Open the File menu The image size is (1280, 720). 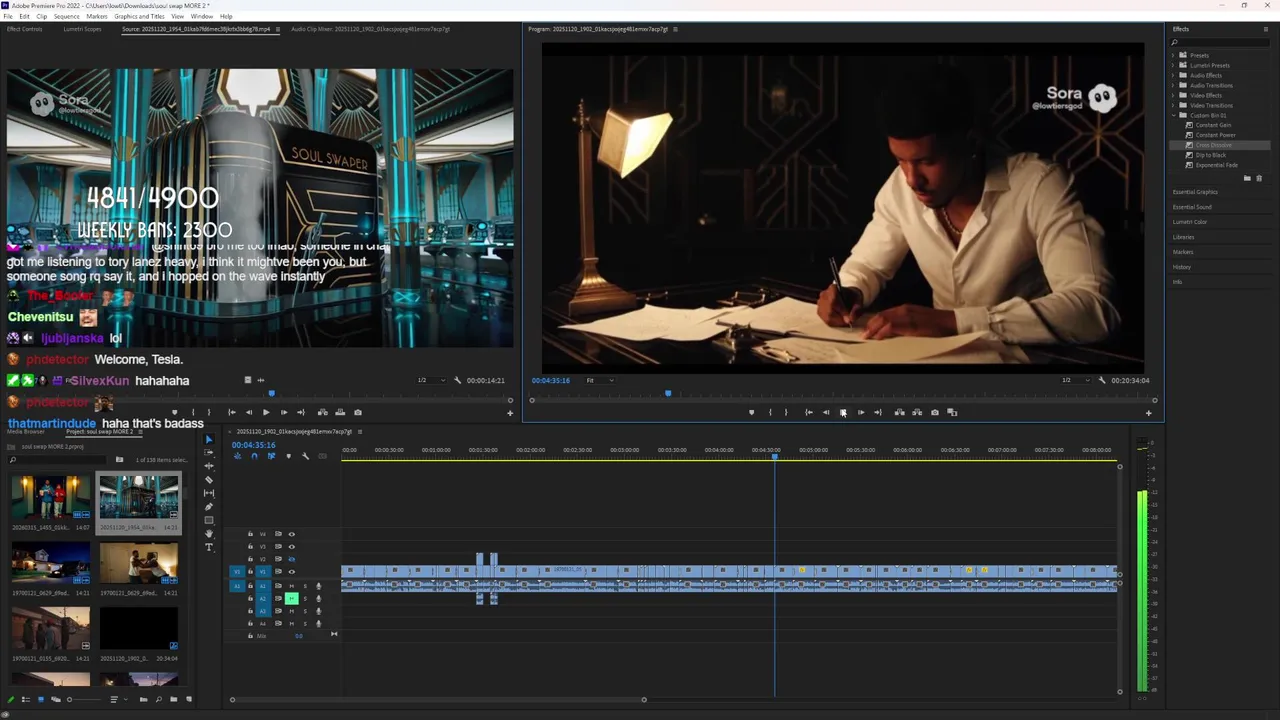click(8, 16)
